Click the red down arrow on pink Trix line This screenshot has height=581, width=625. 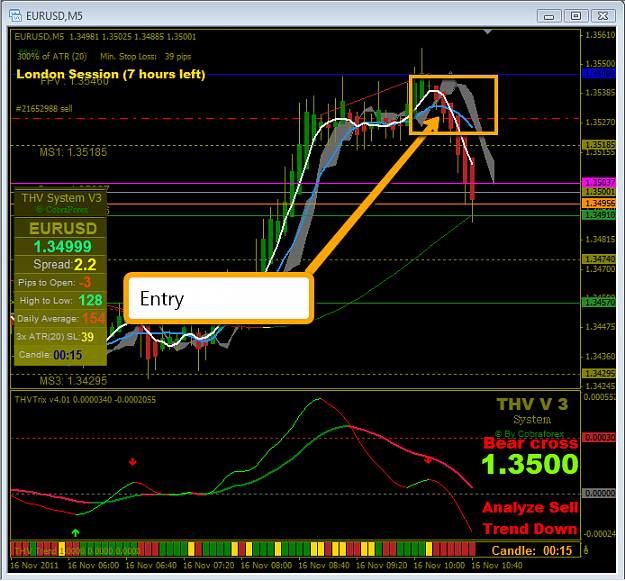[x=428, y=460]
